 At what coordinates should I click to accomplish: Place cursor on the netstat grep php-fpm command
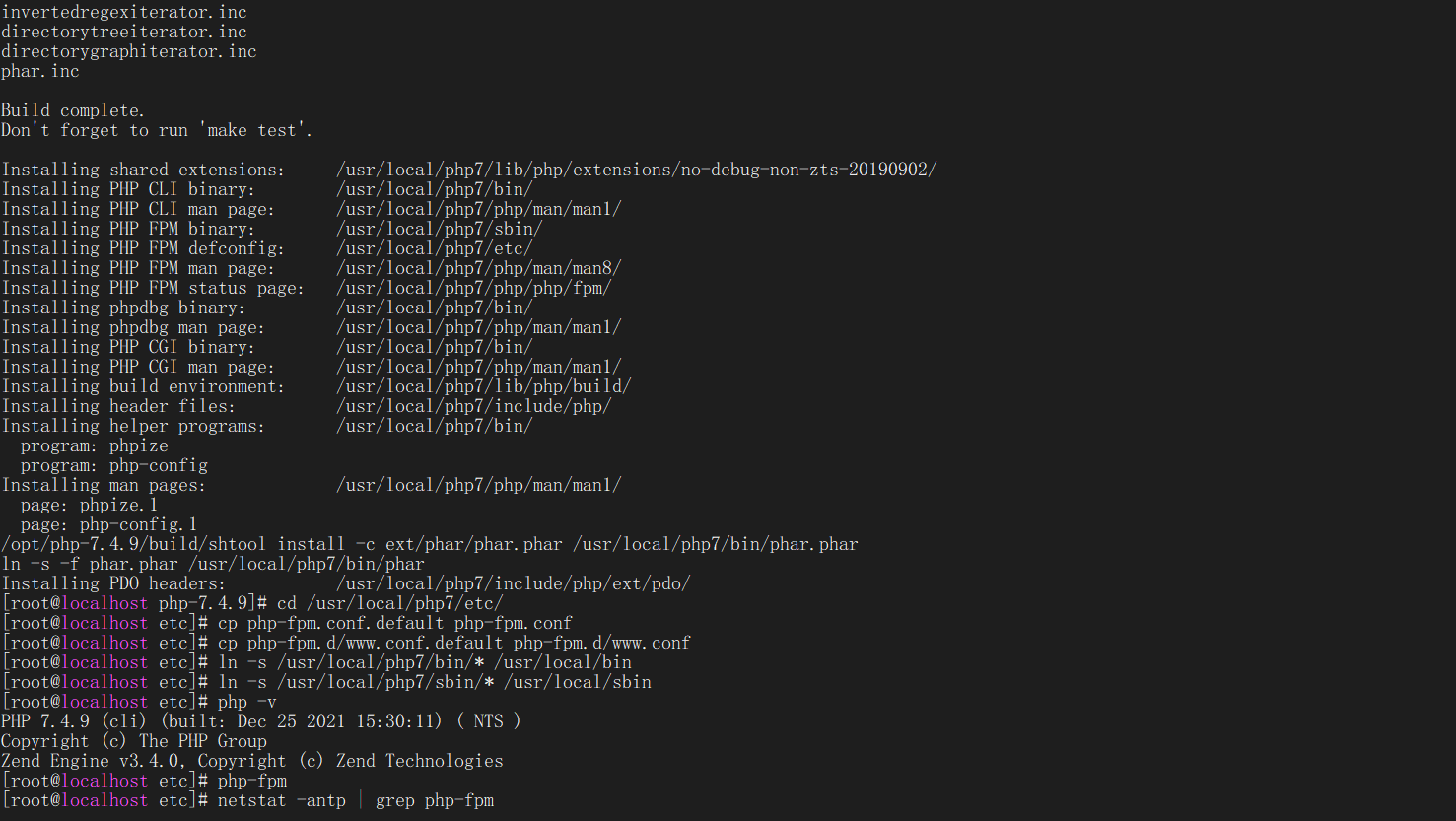[x=355, y=800]
